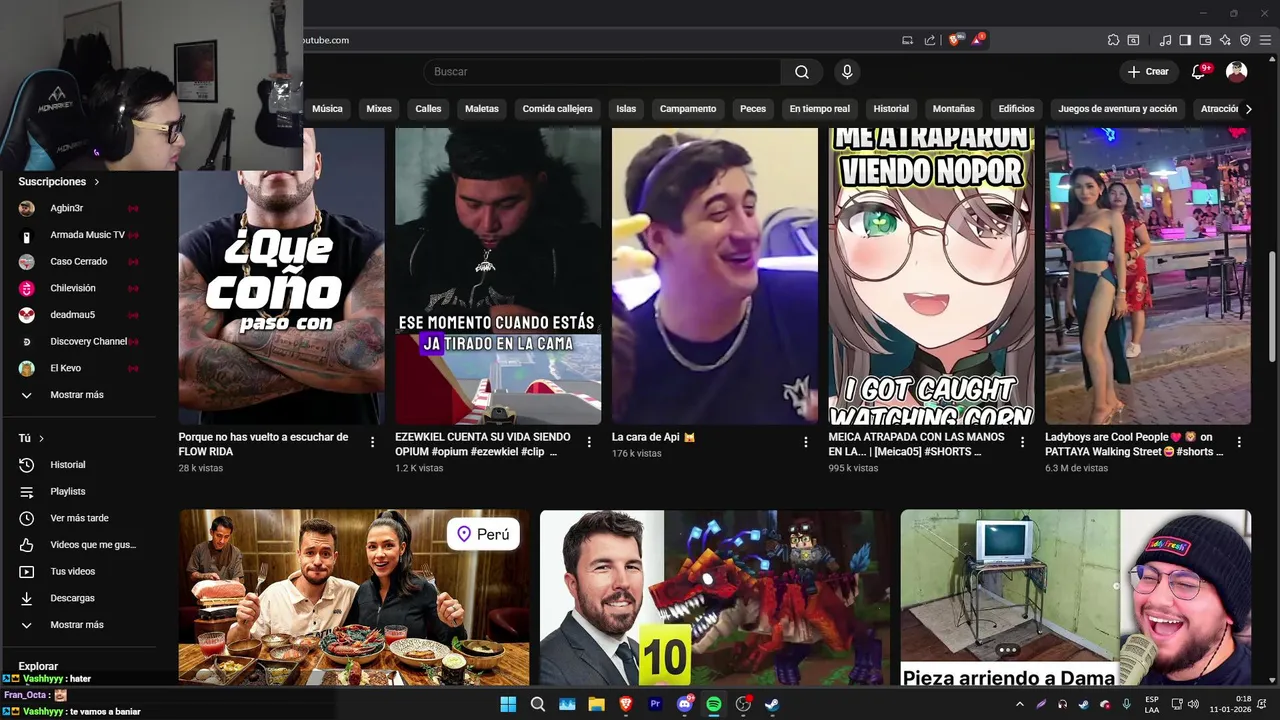Open Brave Shields lion icon in address bar
The image size is (1280, 720).
click(953, 40)
